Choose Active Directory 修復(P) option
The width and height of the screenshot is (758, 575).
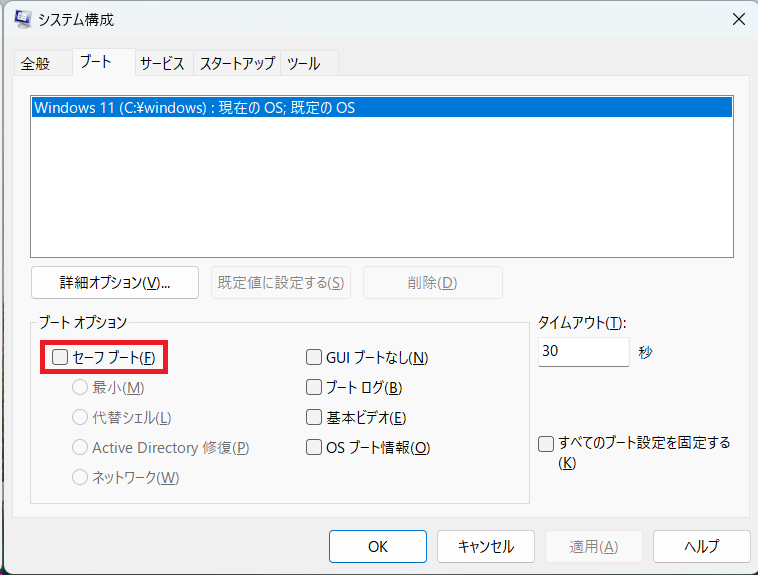pos(80,447)
